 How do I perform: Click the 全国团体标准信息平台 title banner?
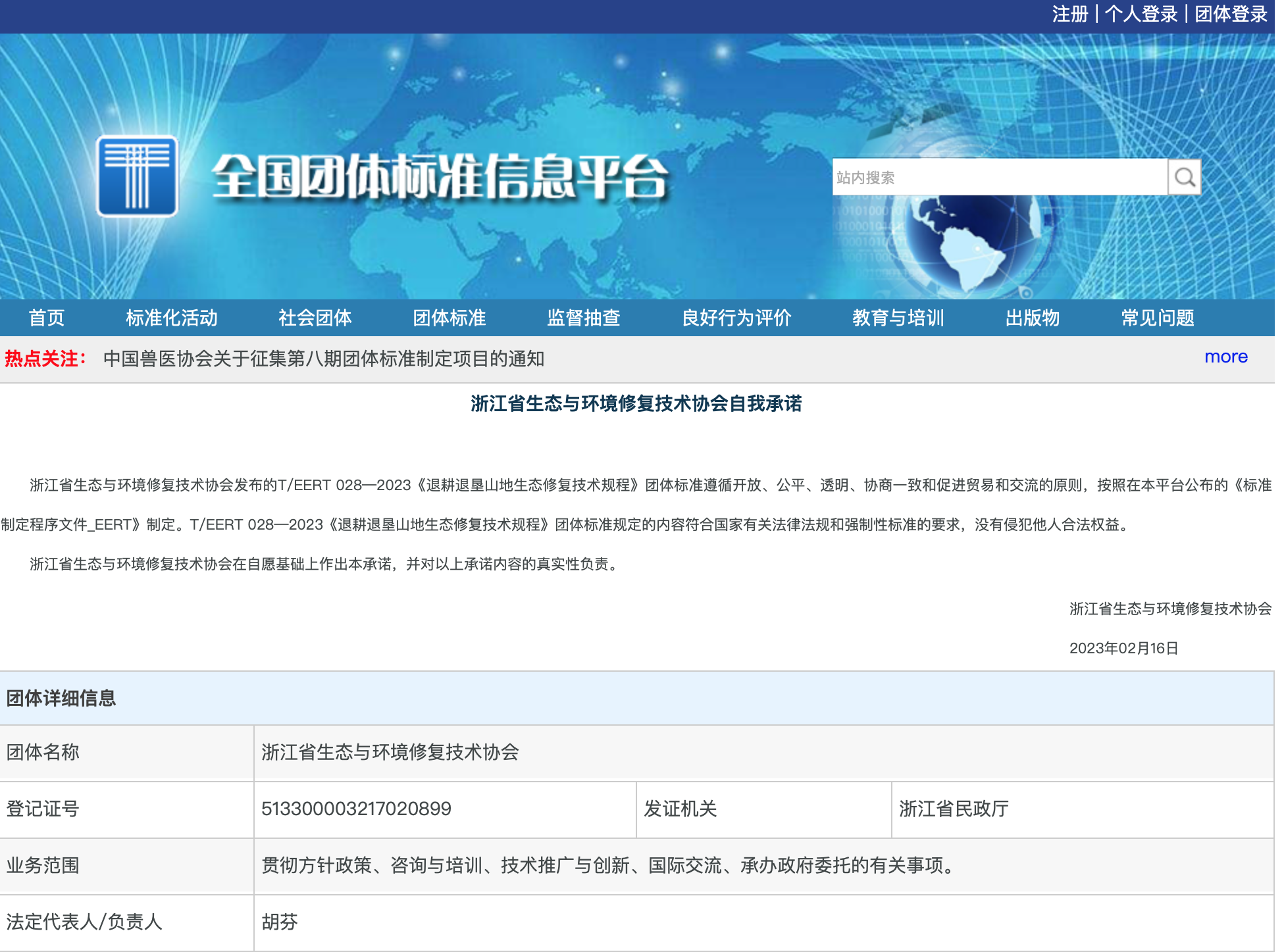tap(440, 176)
